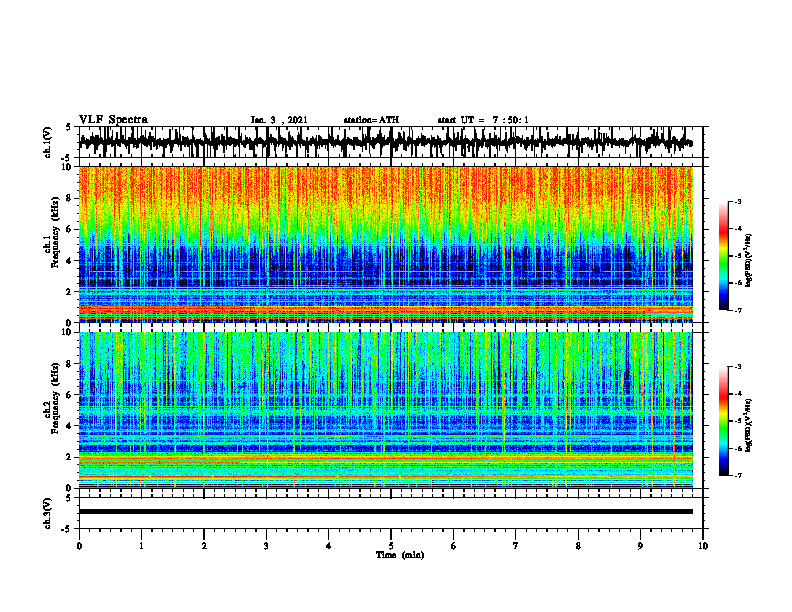The width and height of the screenshot is (792, 612).
Task: Click time axis tick label "4"
Action: coord(329,546)
